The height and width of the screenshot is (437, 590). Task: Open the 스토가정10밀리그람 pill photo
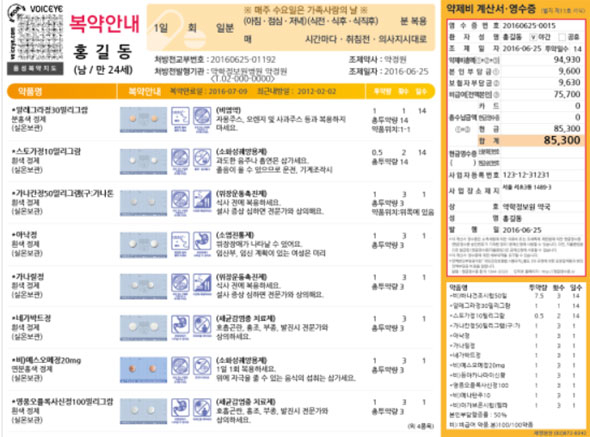[143, 161]
